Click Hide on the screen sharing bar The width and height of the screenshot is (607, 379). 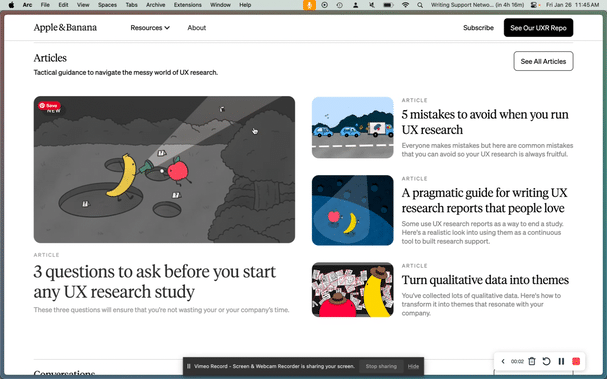[413, 366]
